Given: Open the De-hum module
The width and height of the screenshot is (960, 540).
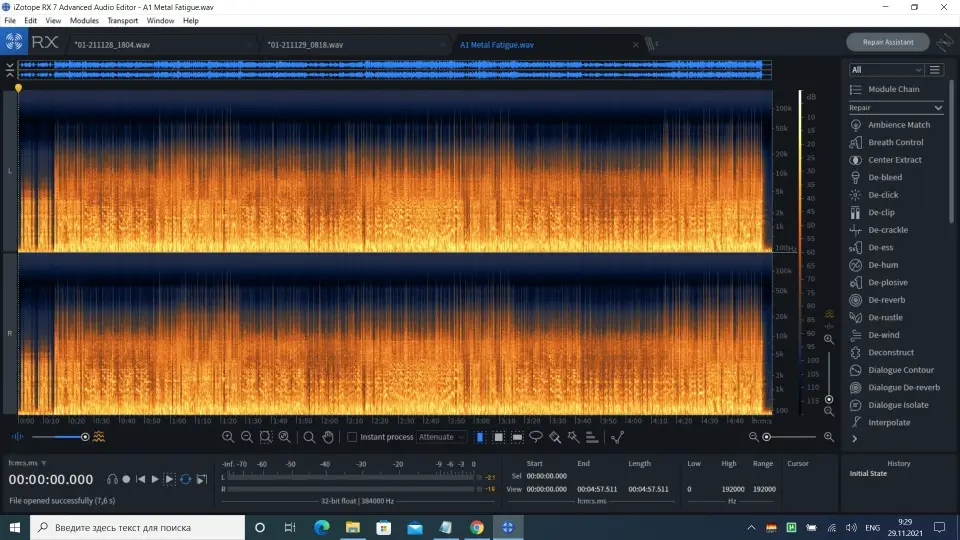Looking at the screenshot, I should (882, 265).
